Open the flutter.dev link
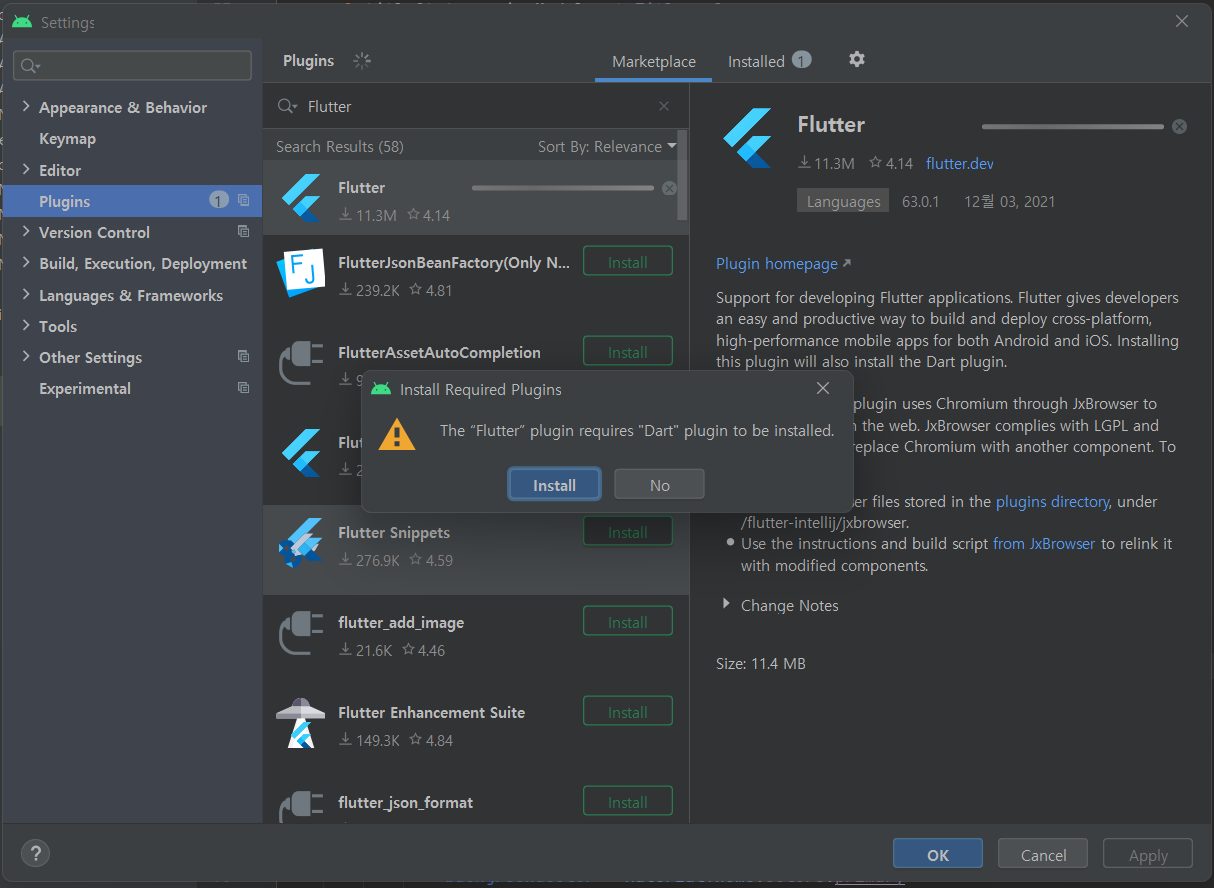 pyautogui.click(x=960, y=163)
